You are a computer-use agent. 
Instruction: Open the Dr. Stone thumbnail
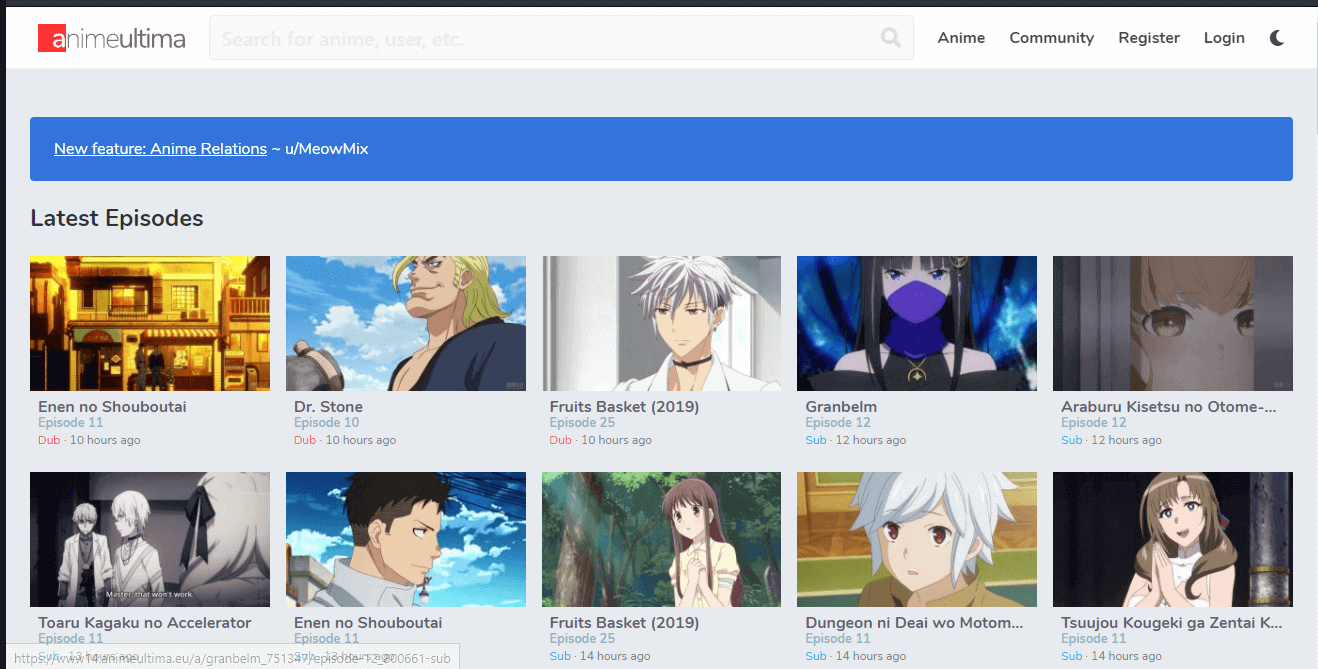[406, 323]
